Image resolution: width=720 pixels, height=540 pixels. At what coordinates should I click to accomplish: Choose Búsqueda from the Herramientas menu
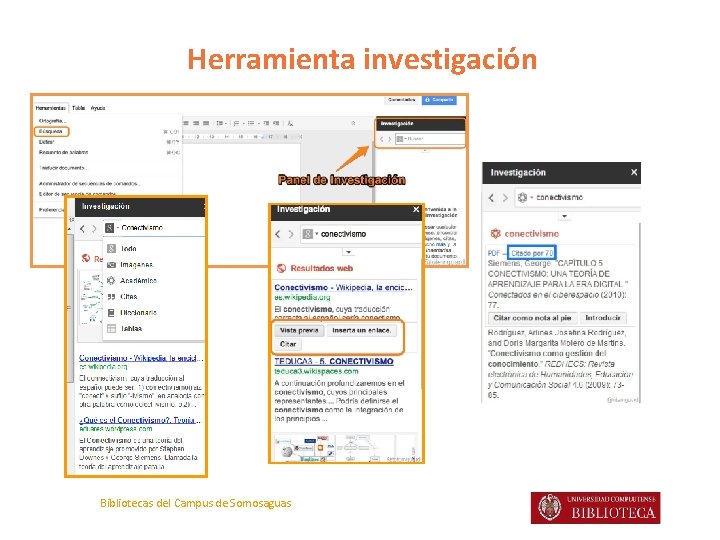coord(51,131)
